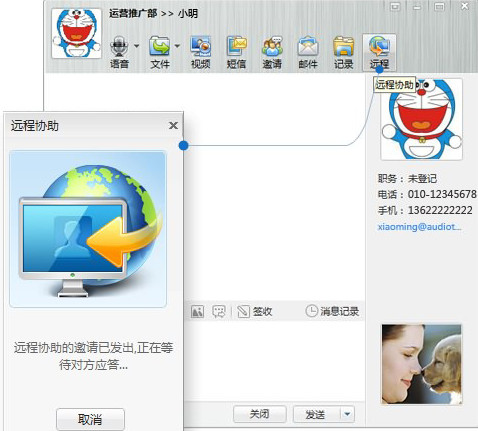Click 取消 in the 远程协助 dialog
Viewport: 478px width, 431px height.
pyautogui.click(x=90, y=419)
